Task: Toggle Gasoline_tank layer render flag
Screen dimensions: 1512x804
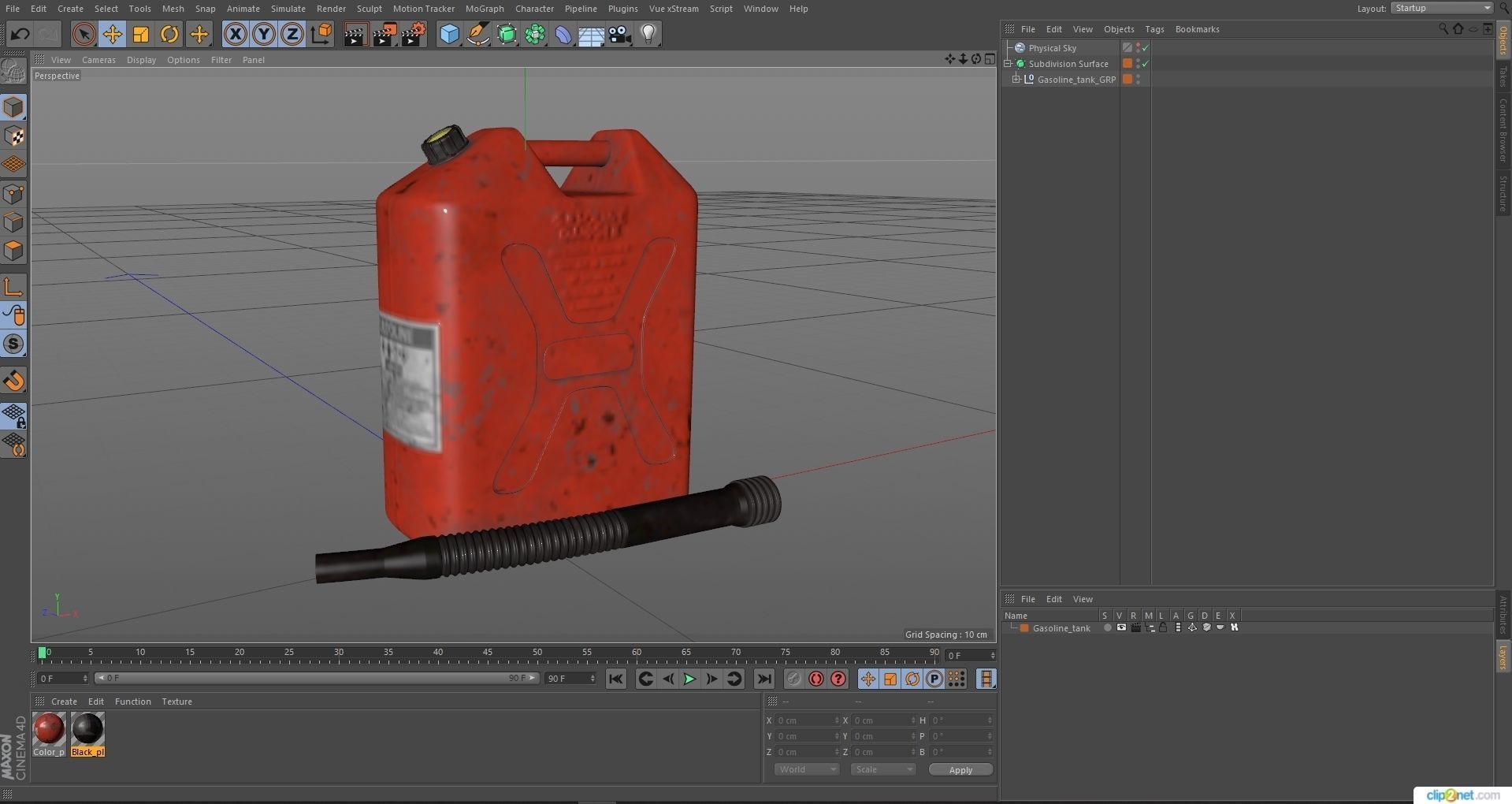Action: [x=1135, y=628]
